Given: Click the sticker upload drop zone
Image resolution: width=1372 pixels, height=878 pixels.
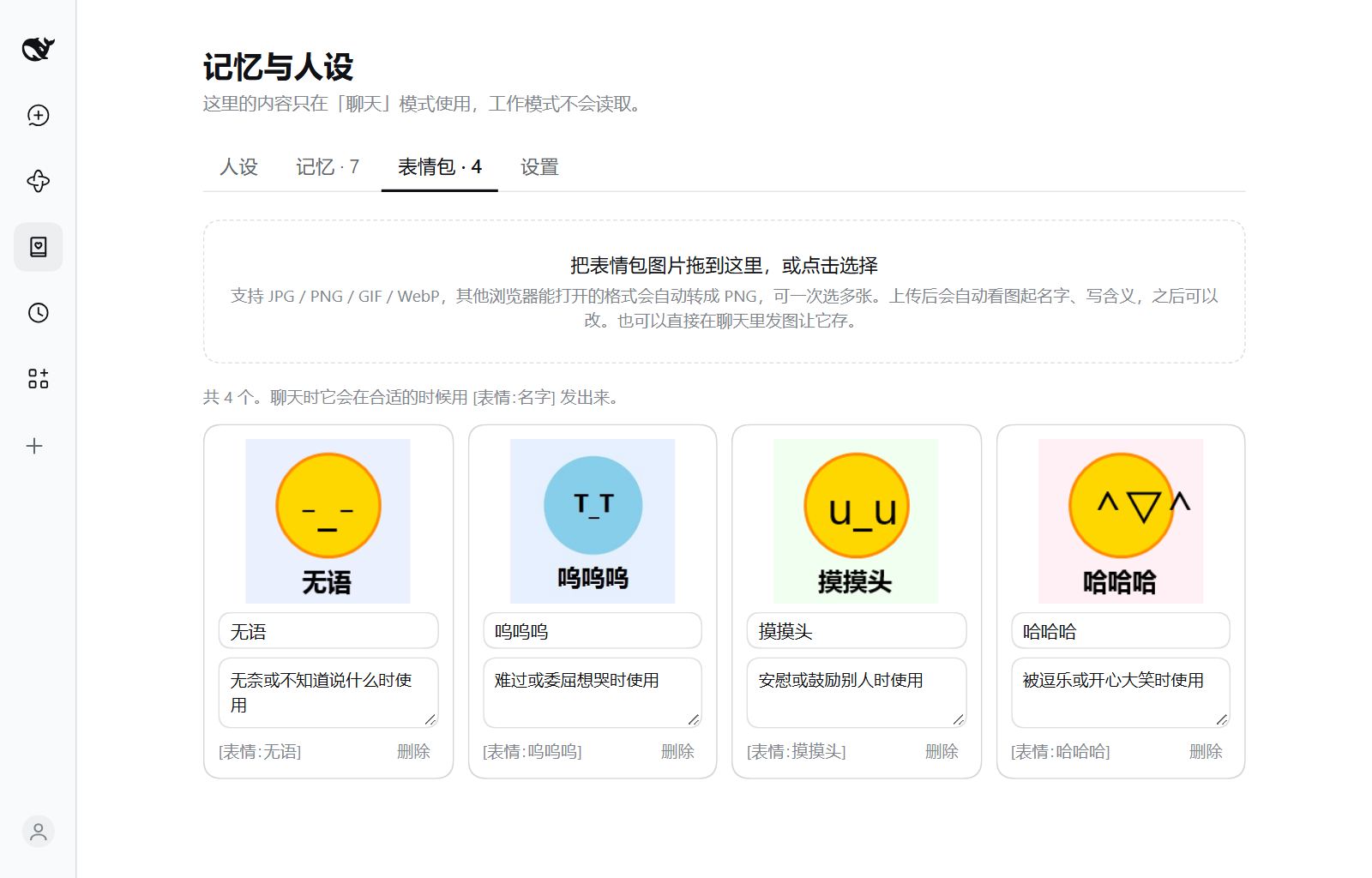Looking at the screenshot, I should point(724,292).
